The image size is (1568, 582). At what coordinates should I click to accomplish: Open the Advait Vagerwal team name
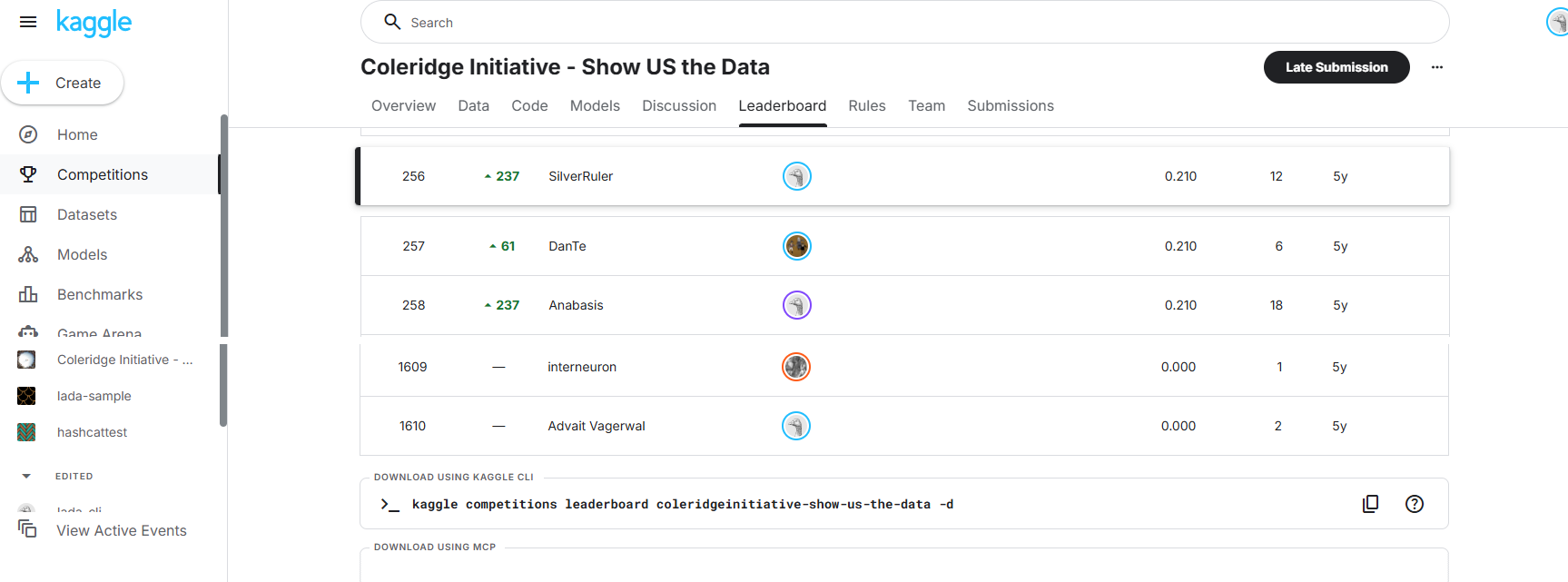597,426
